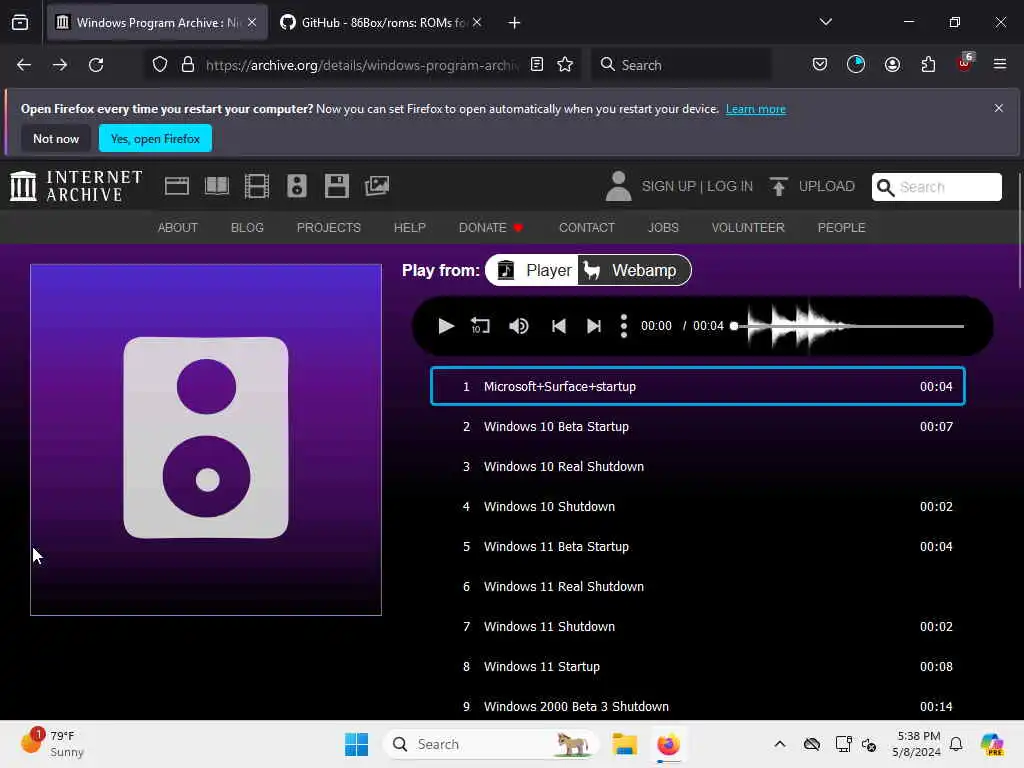This screenshot has height=768, width=1024.
Task: Open the Texts (books) section icon
Action: click(x=217, y=187)
